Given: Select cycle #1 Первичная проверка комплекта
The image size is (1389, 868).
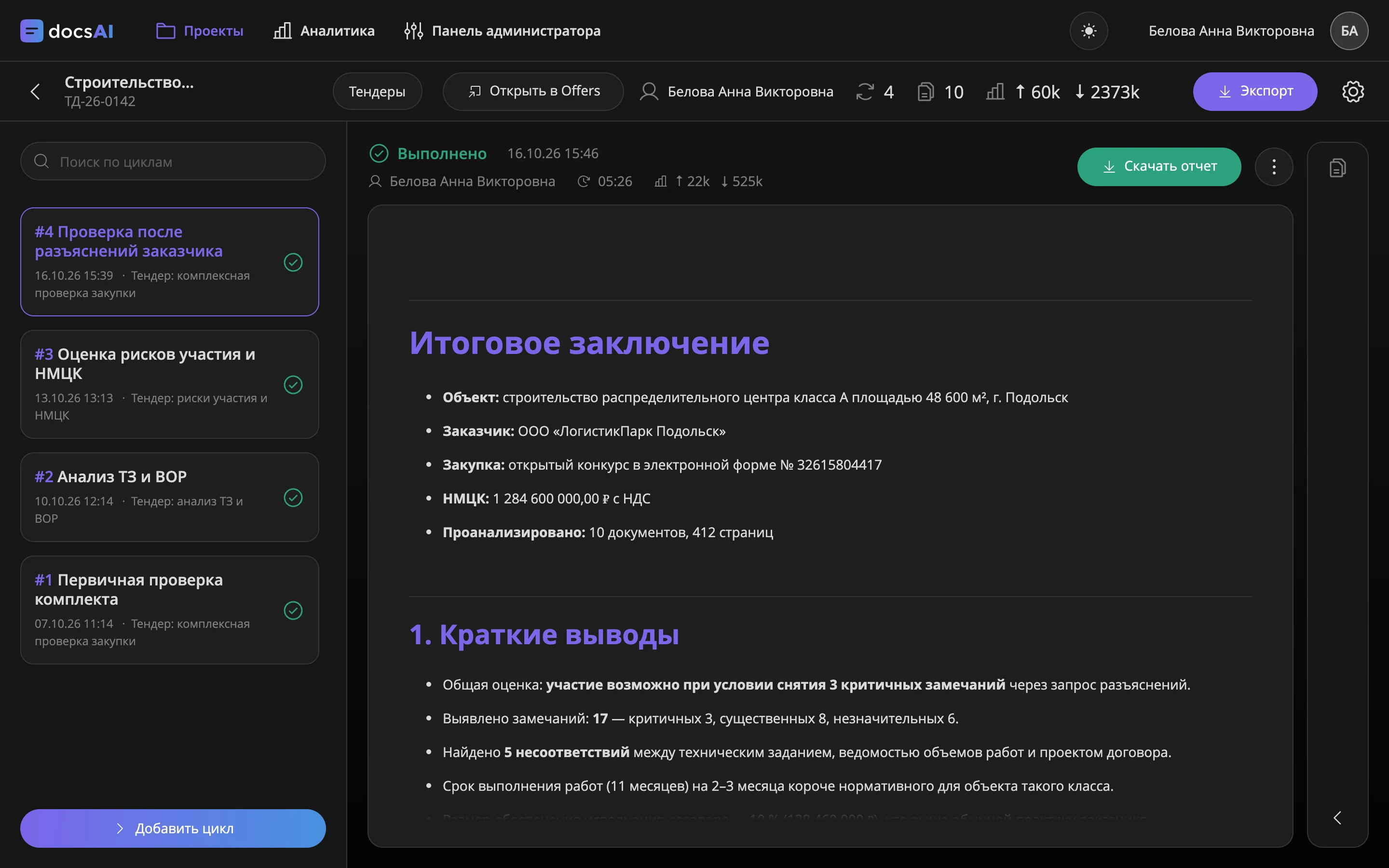Looking at the screenshot, I should 170,610.
